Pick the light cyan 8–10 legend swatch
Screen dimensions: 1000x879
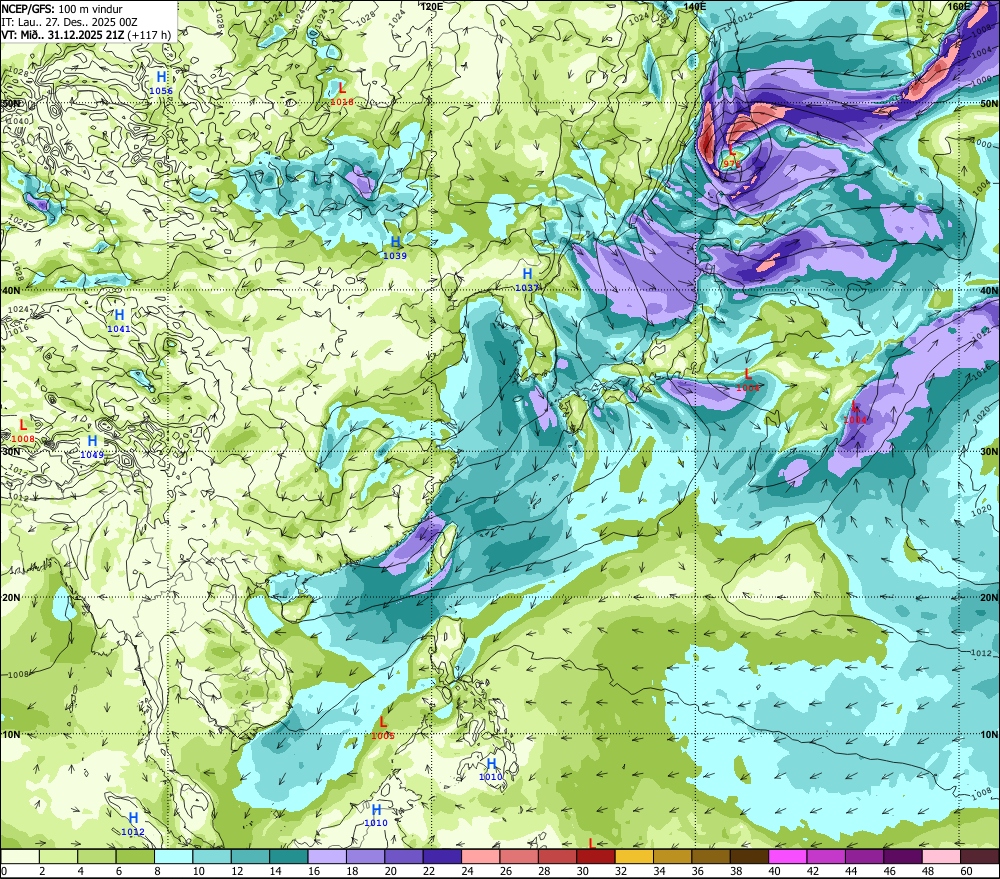[x=173, y=857]
